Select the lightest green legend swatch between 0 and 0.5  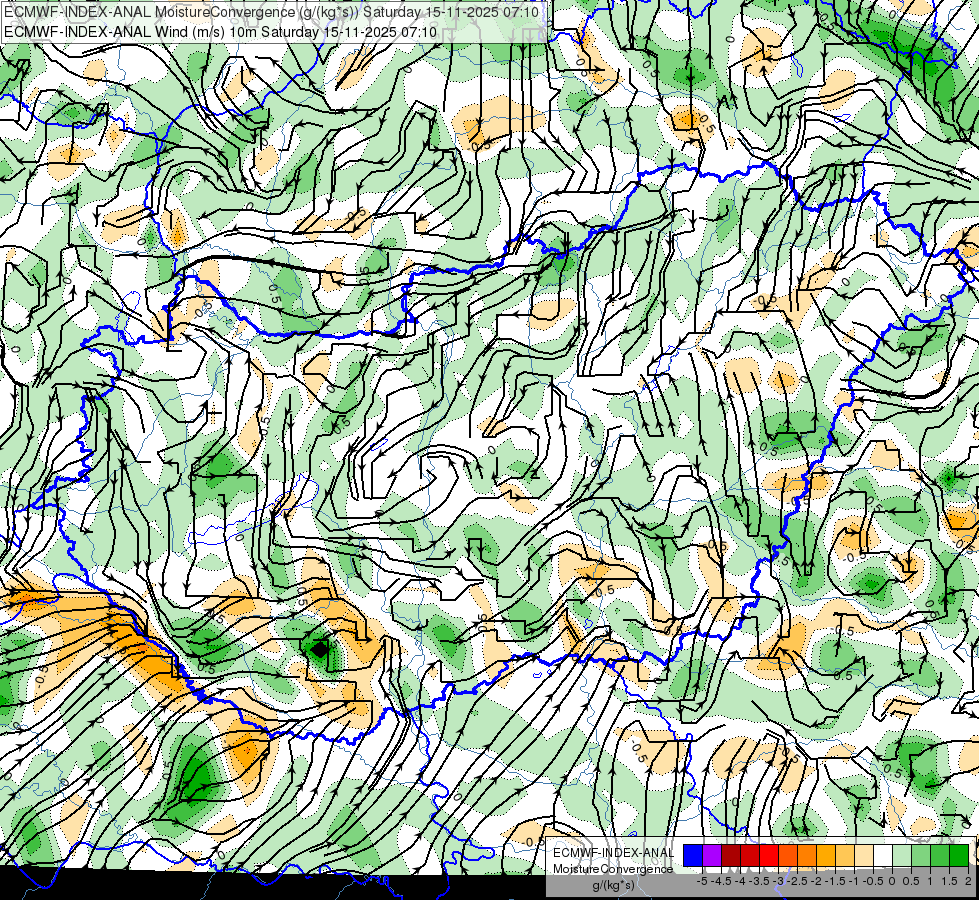pos(902,855)
